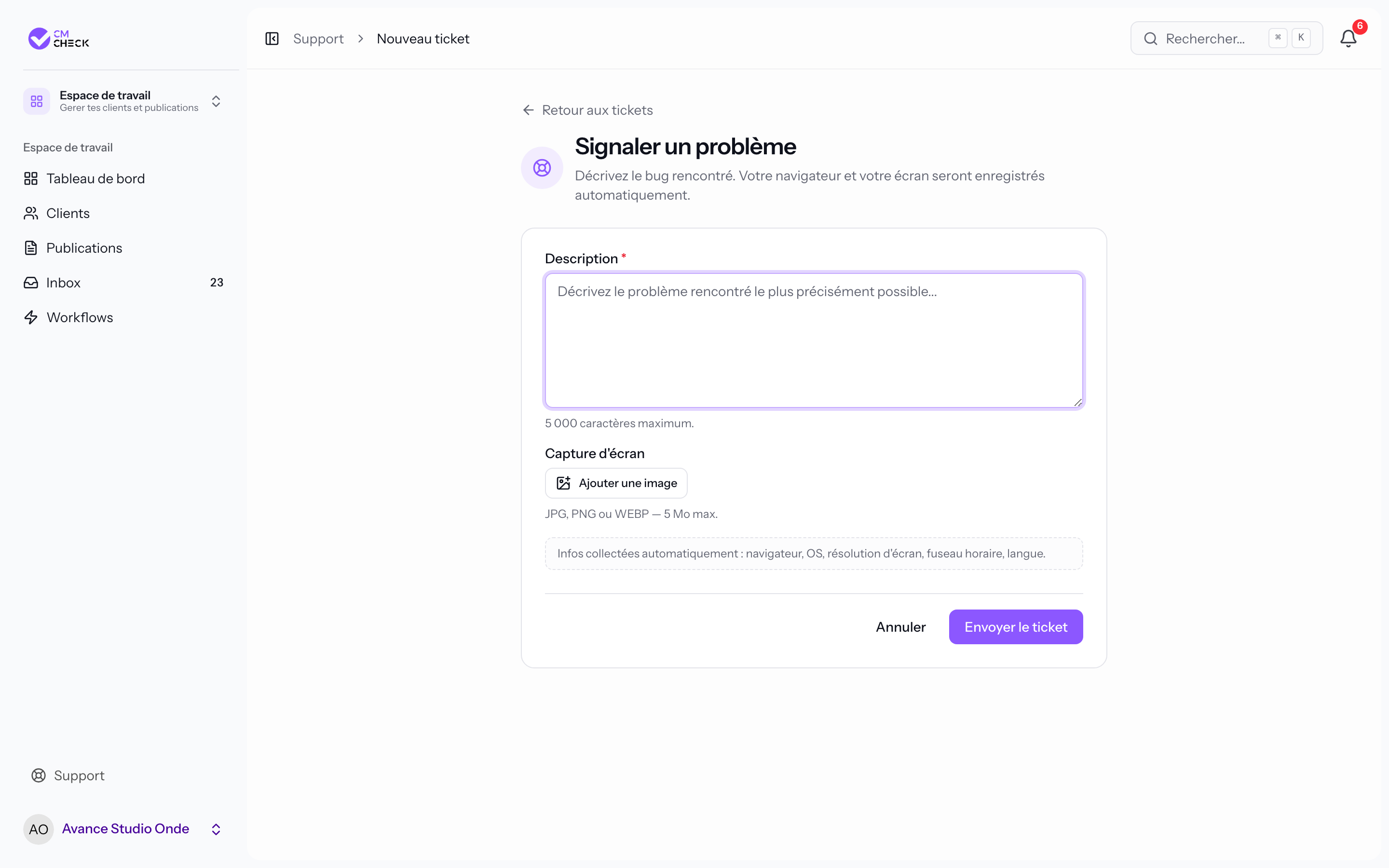Click the Workflows lightning icon
The image size is (1389, 868).
(x=31, y=317)
